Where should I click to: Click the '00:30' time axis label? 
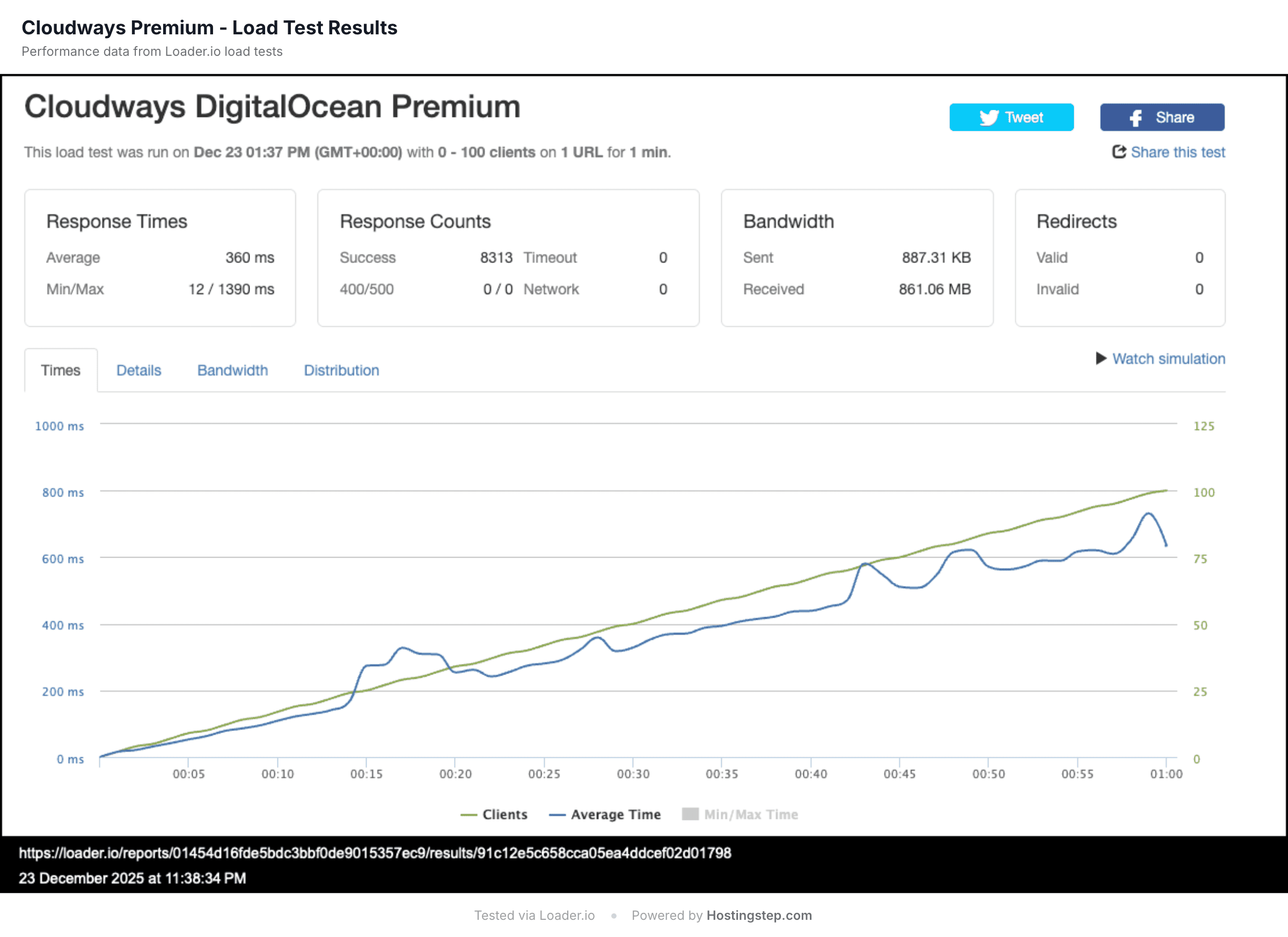pos(633,774)
